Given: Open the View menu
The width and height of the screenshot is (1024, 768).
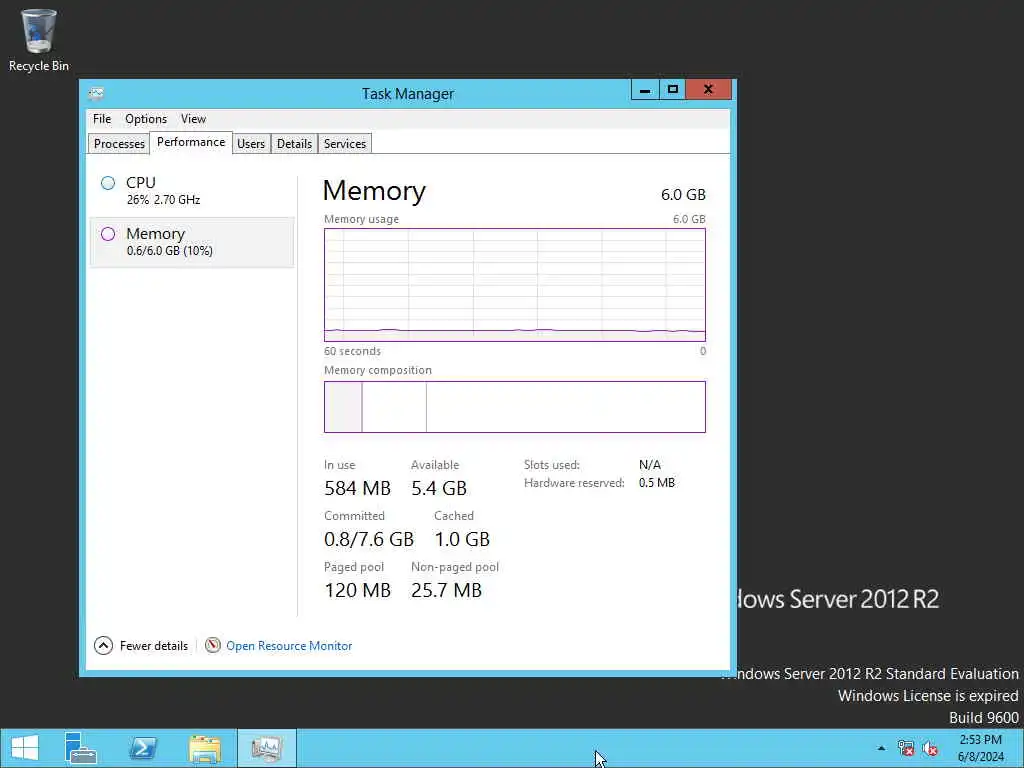Looking at the screenshot, I should coord(193,119).
